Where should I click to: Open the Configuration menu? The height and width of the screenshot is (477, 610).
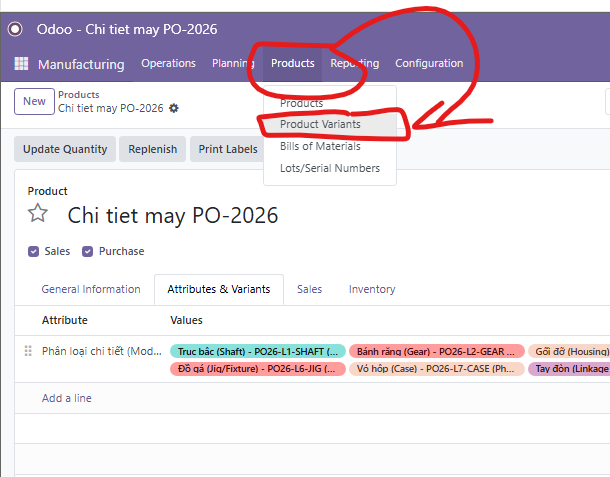(x=429, y=63)
